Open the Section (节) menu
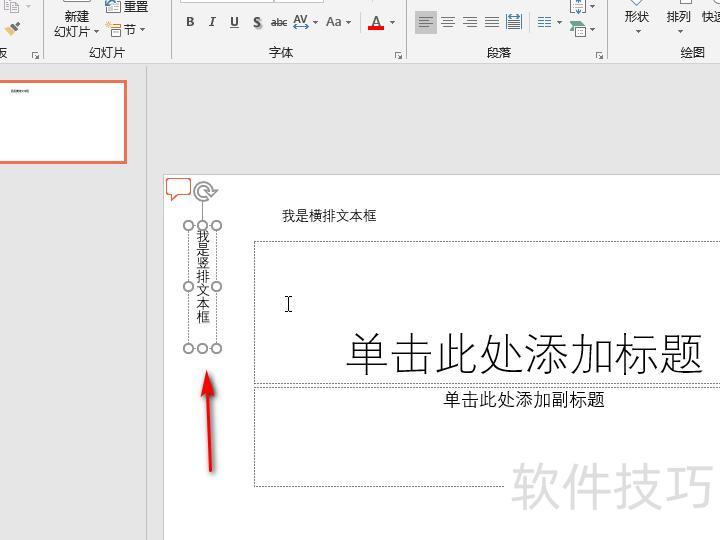 click(x=127, y=30)
